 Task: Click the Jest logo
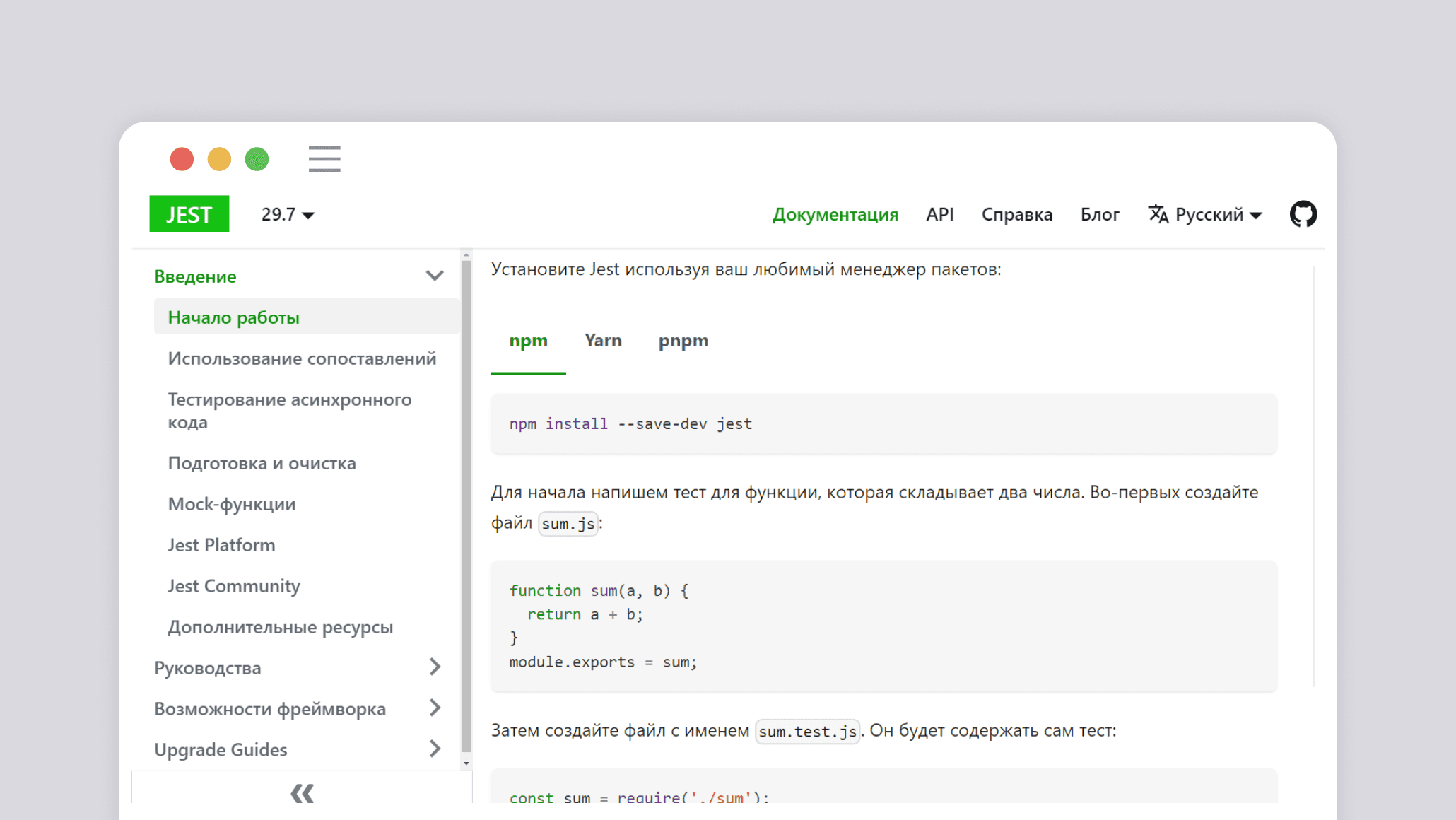point(189,214)
